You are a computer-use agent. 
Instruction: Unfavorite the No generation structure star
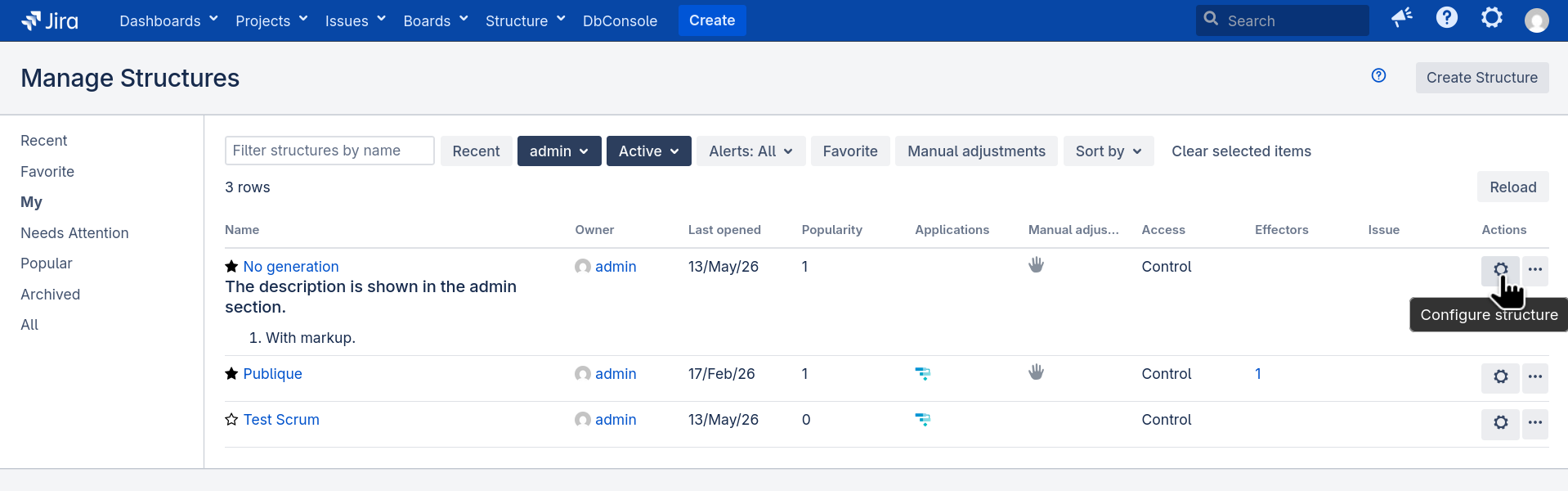click(x=231, y=266)
